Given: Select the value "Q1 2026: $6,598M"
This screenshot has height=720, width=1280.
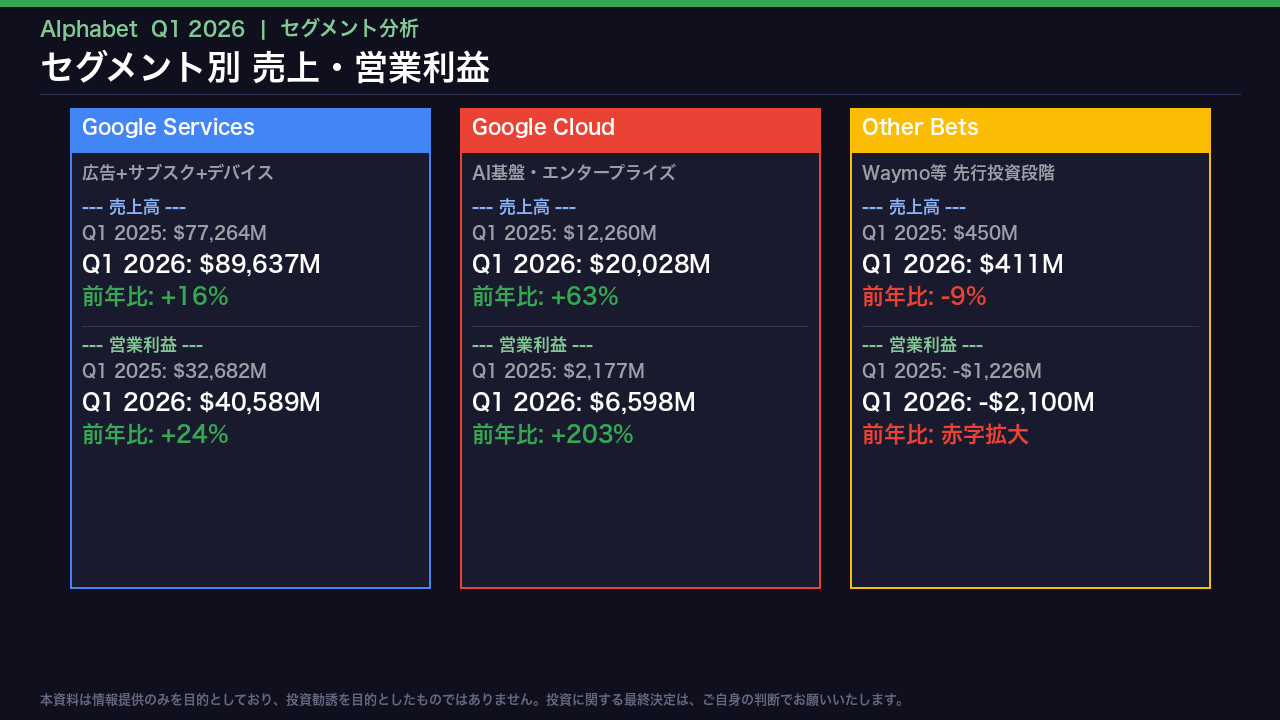Looking at the screenshot, I should pos(583,402).
